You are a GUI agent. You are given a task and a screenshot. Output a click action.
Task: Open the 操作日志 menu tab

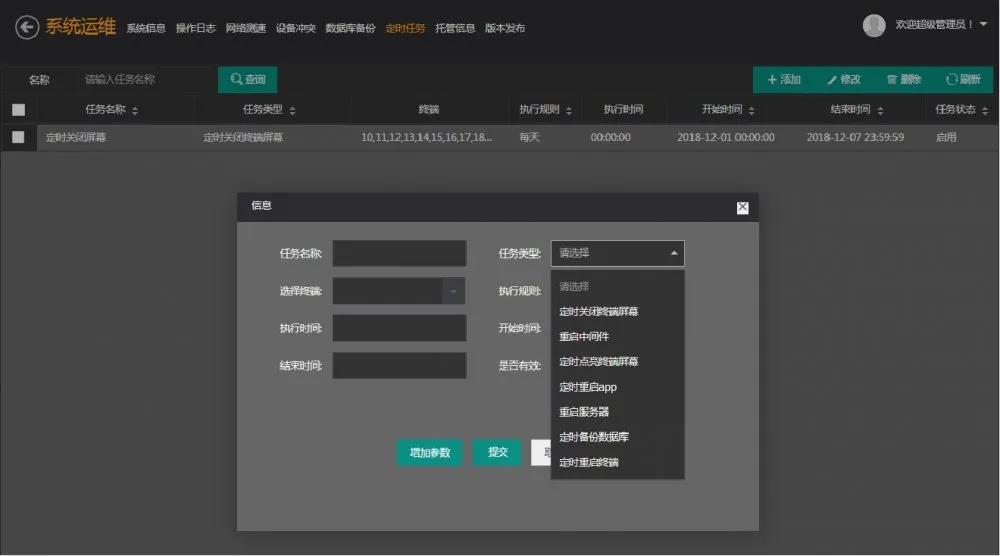click(x=195, y=28)
